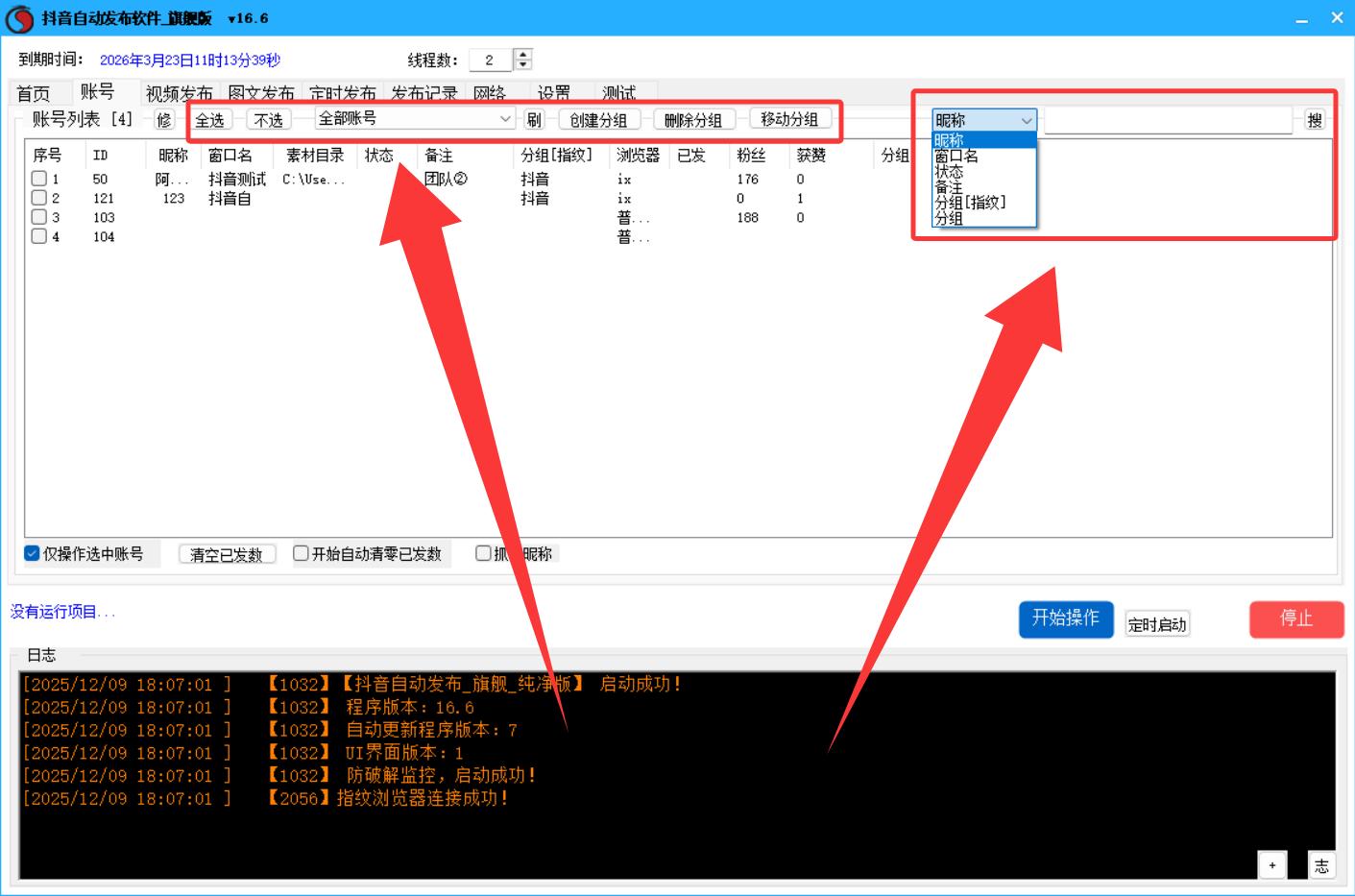The height and width of the screenshot is (896, 1355).
Task: Choose 分组[指纹] option in dropdown list
Action: 970,203
